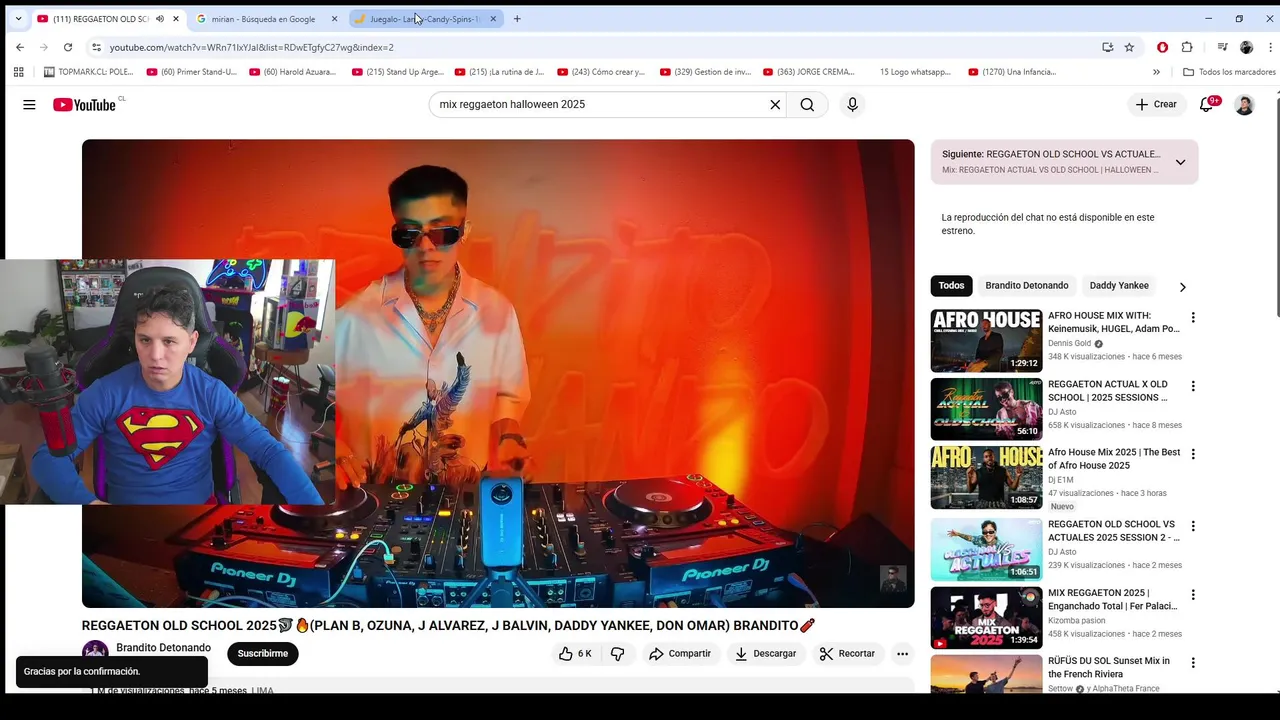Open Afro House Mix 2025 thumbnail
Viewport: 1280px width, 720px height.
986,477
